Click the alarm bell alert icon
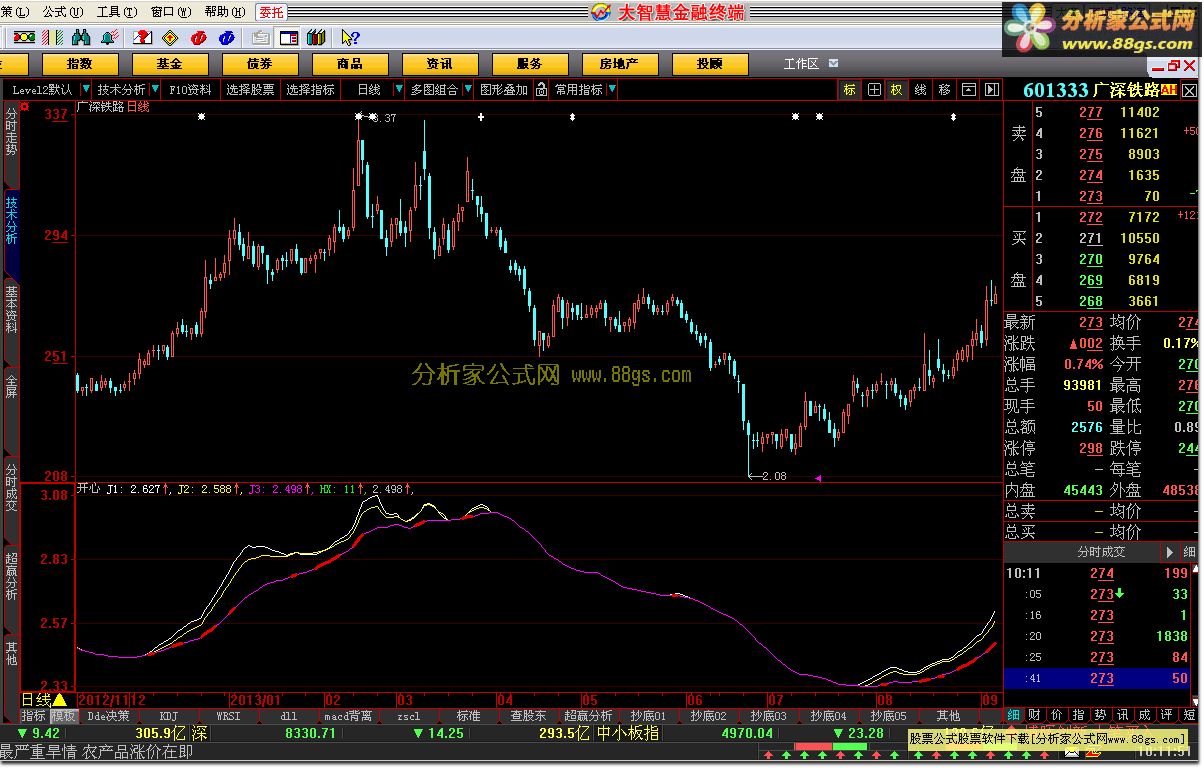This screenshot has height=768, width=1204. pyautogui.click(x=110, y=37)
